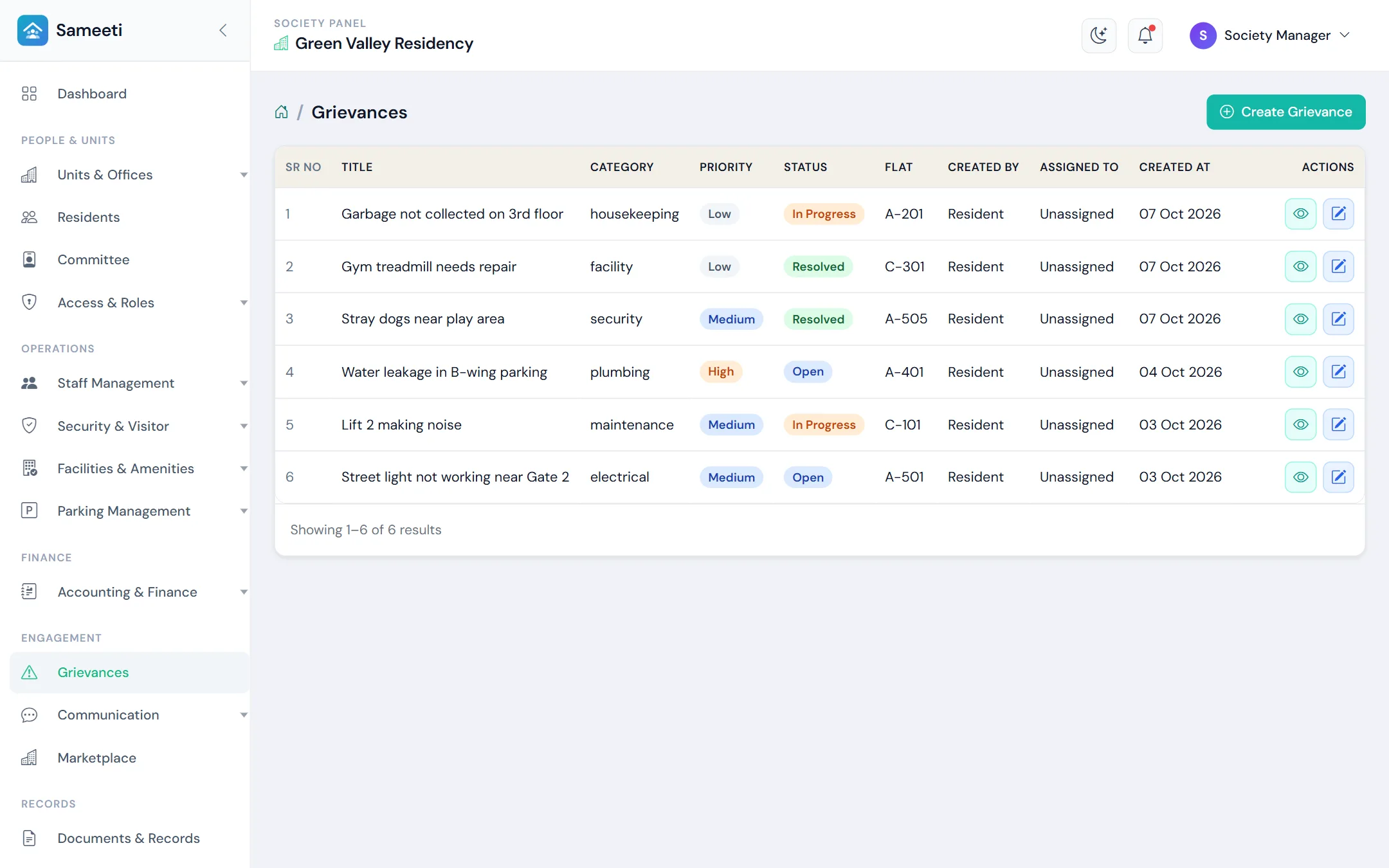This screenshot has height=868, width=1389.
Task: Open the notifications bell
Action: pos(1145,35)
